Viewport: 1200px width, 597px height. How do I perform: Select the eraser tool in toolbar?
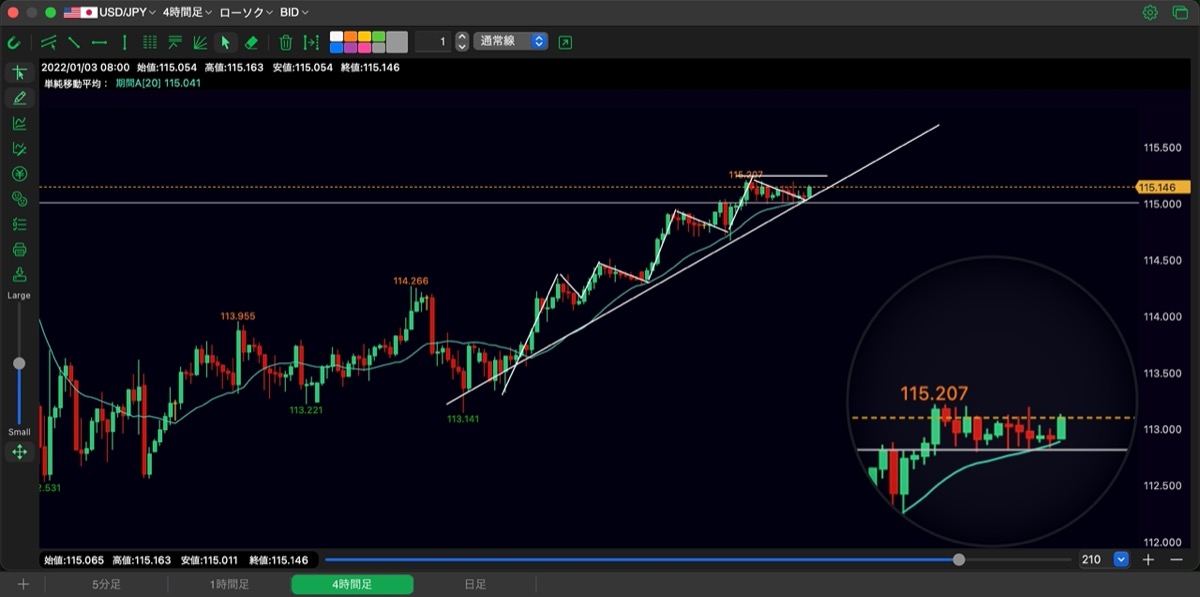(x=252, y=42)
